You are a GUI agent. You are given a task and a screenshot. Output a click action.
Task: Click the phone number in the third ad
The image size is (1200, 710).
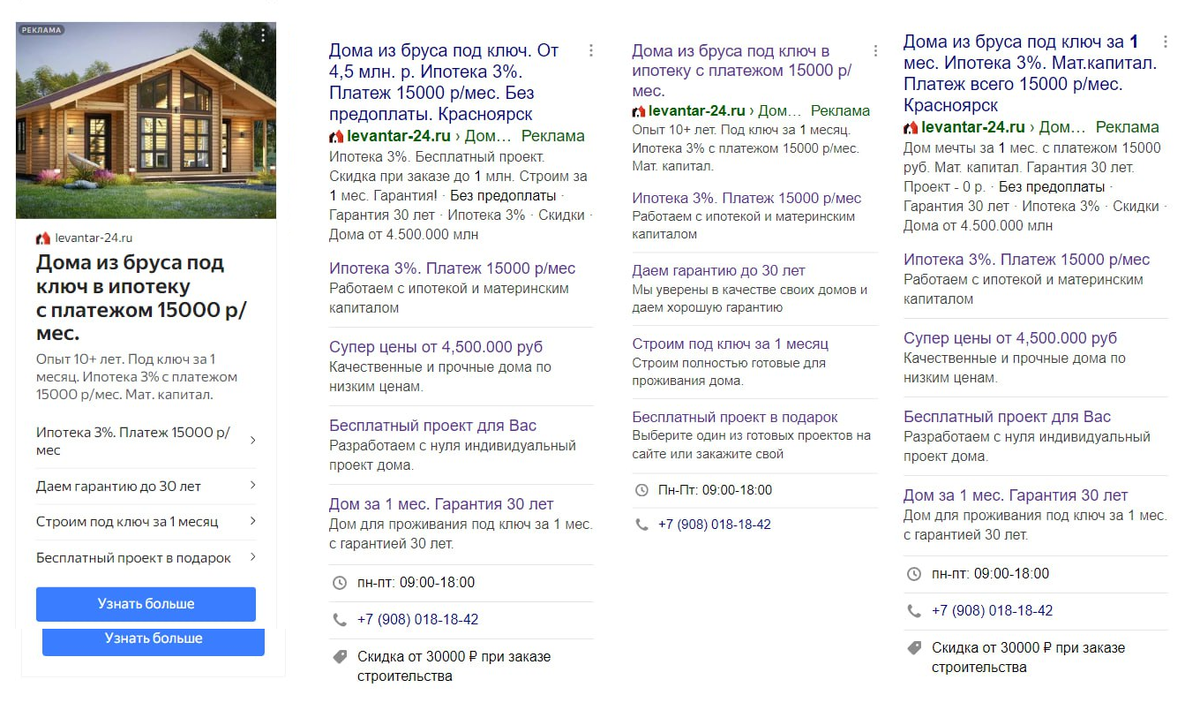(x=714, y=525)
